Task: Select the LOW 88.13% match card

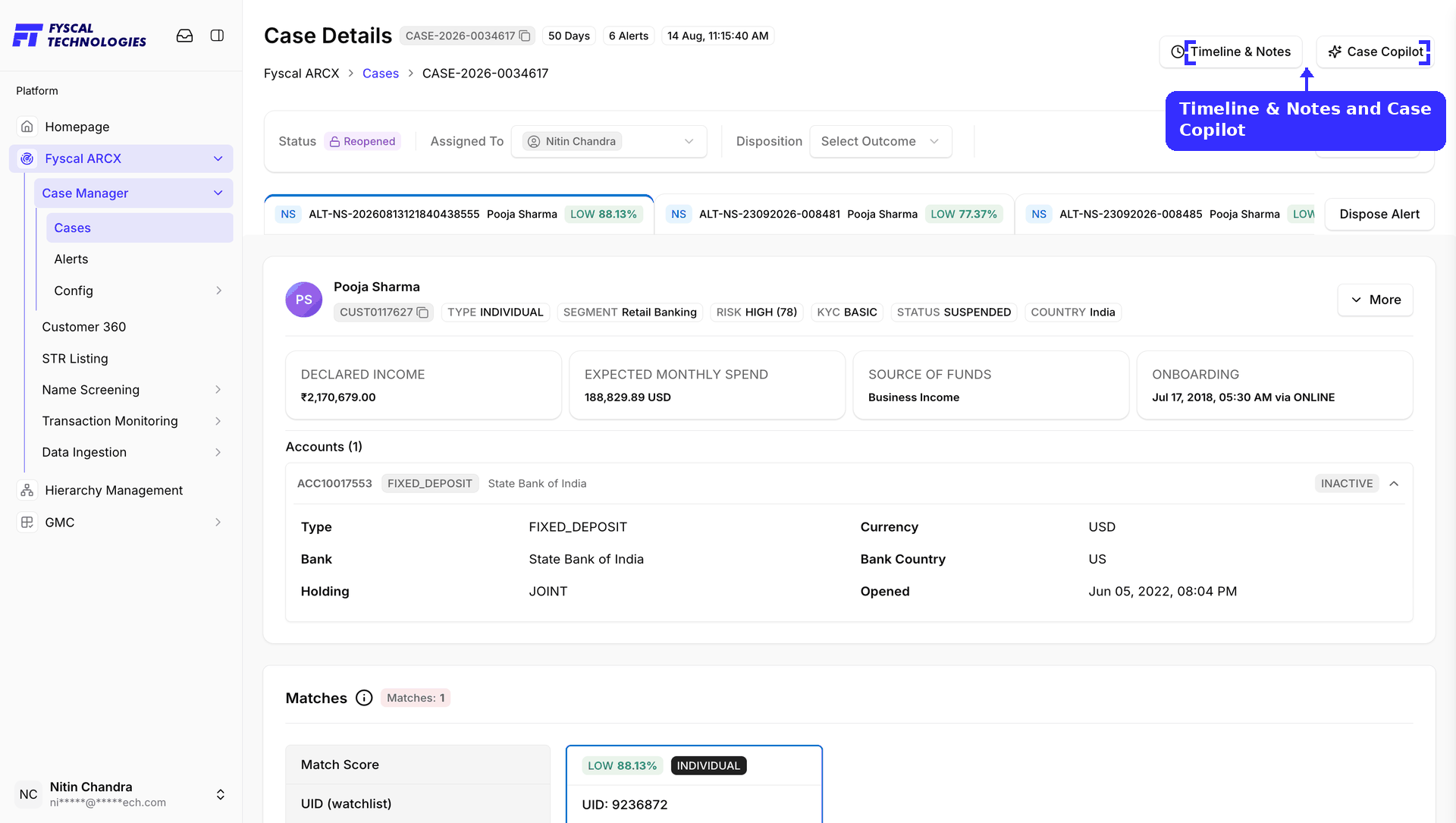Action: pos(694,784)
